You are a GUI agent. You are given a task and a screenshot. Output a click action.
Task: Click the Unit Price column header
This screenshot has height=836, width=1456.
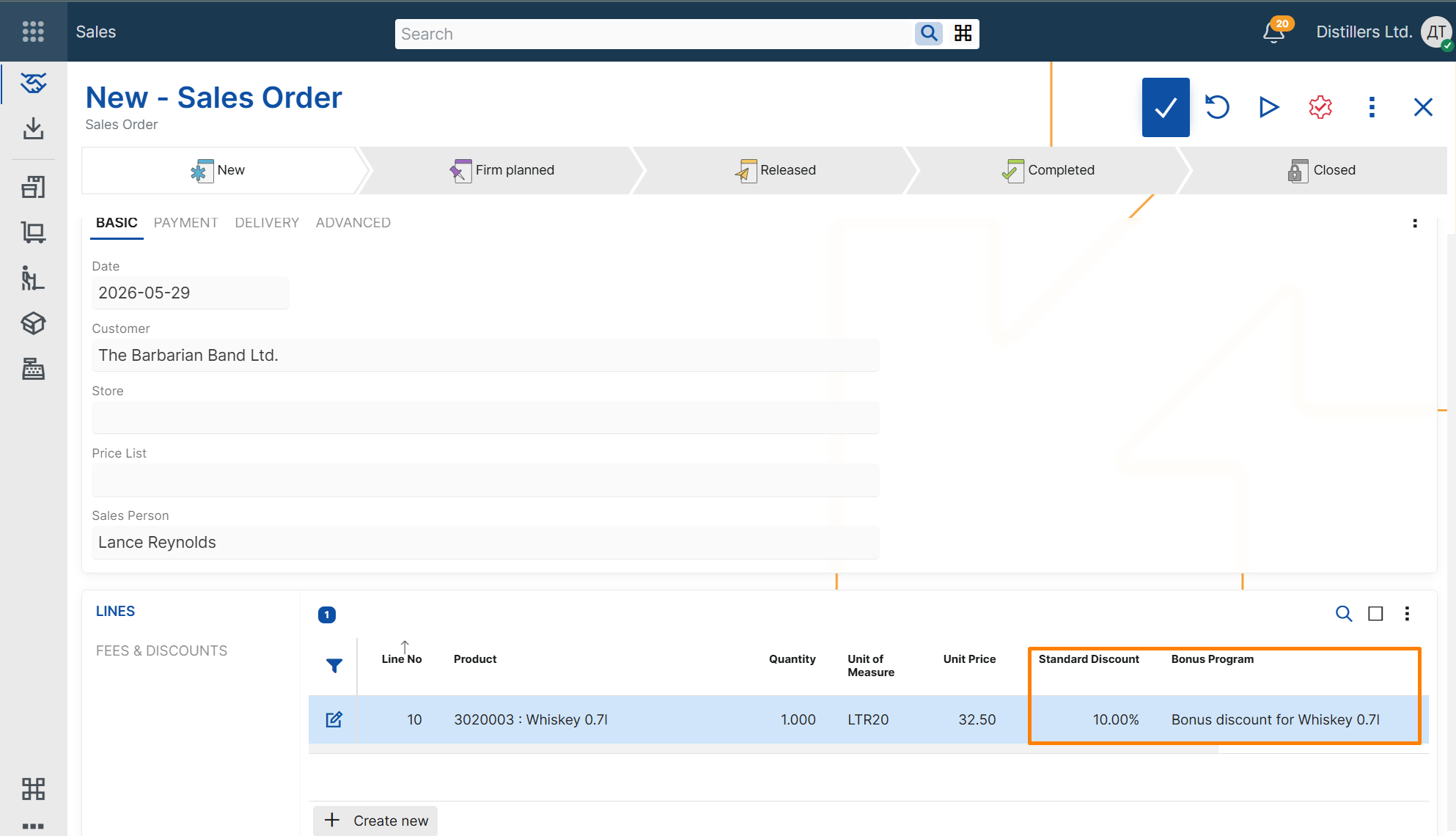point(969,659)
